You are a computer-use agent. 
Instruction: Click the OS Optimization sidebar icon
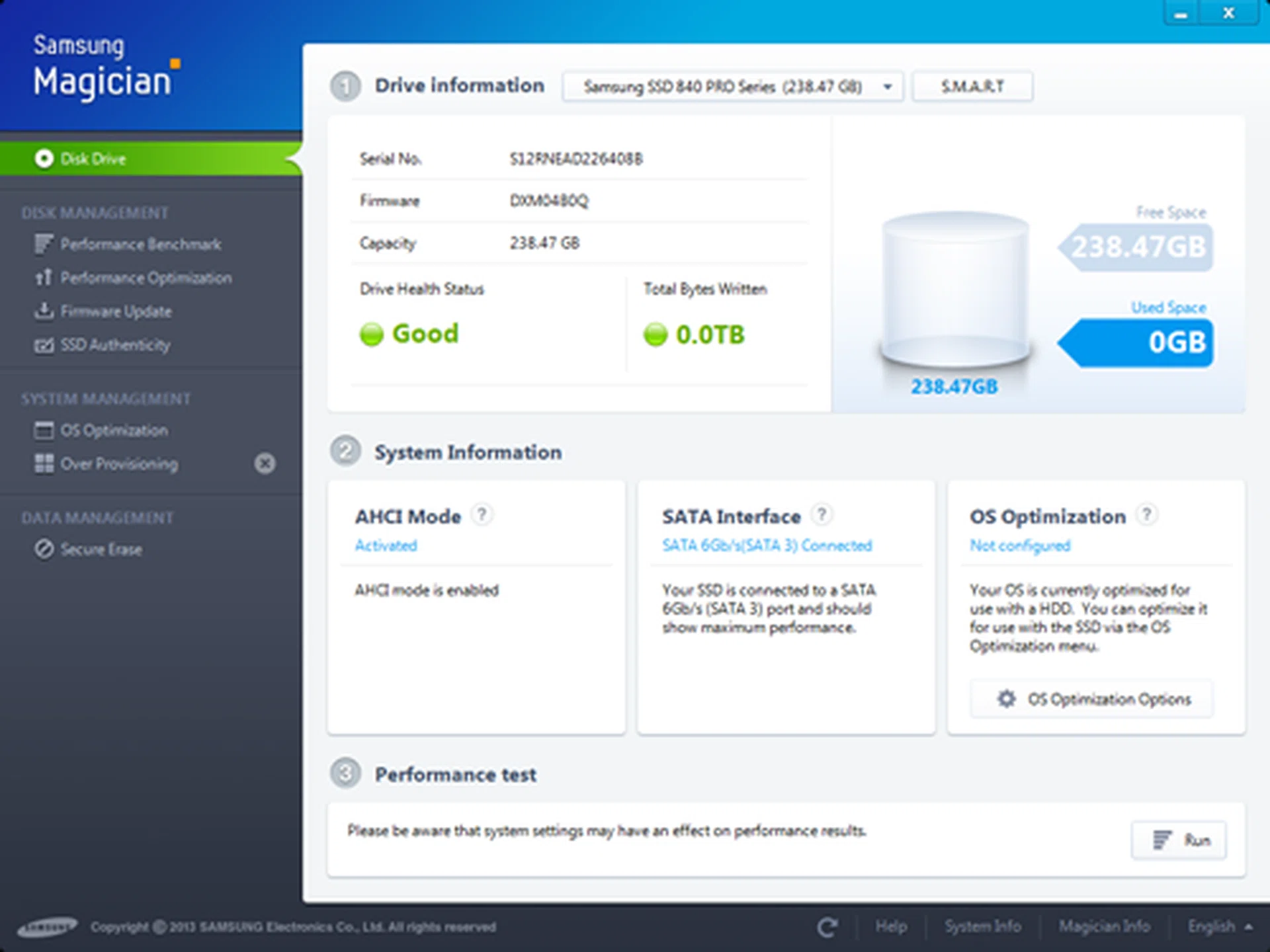point(44,430)
